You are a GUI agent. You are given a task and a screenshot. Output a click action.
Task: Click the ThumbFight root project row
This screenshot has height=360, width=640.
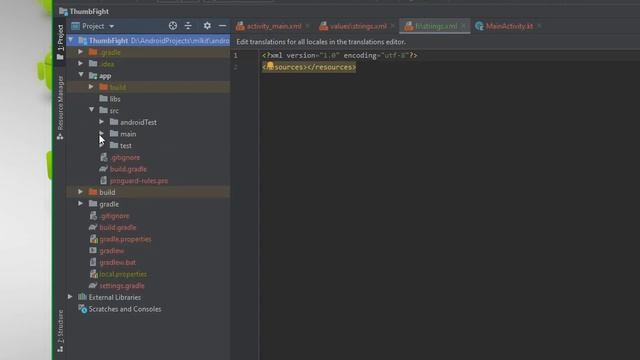[148, 40]
